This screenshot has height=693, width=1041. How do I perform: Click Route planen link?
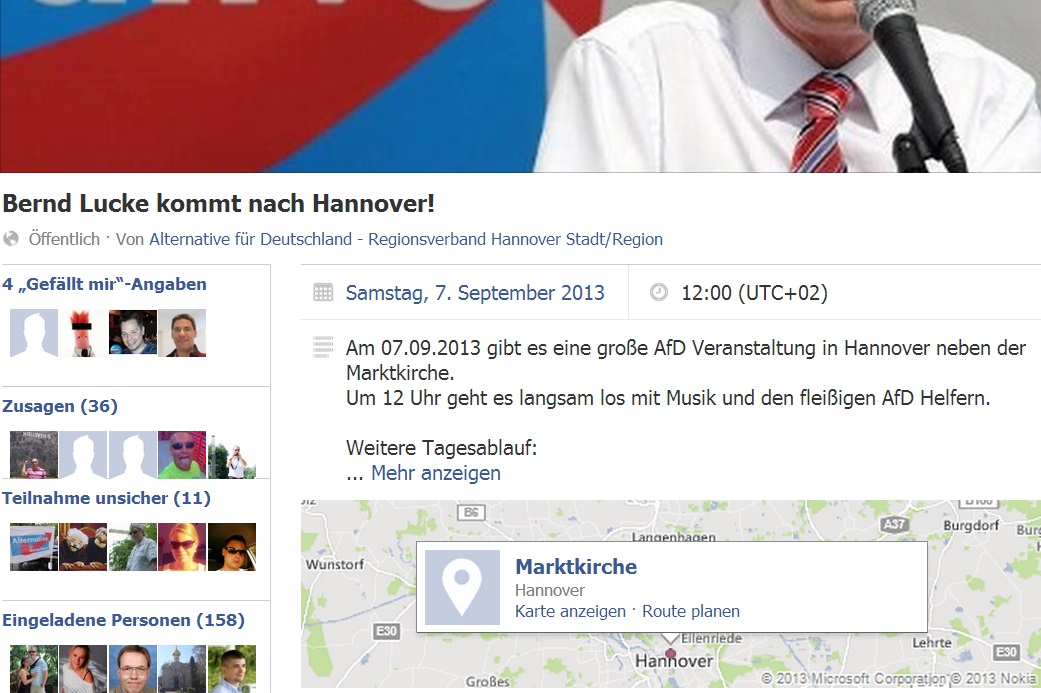point(690,611)
